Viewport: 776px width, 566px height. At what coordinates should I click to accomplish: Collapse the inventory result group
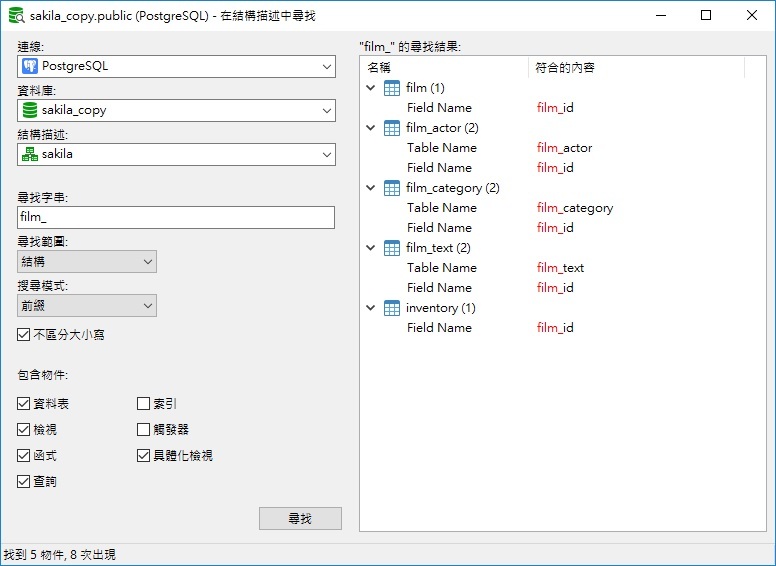click(x=371, y=308)
